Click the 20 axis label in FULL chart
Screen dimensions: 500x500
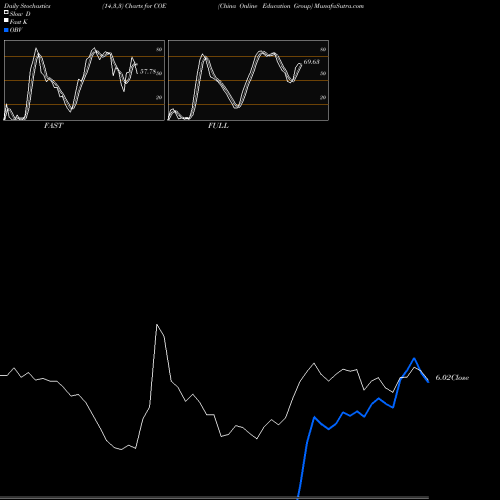pos(323,97)
